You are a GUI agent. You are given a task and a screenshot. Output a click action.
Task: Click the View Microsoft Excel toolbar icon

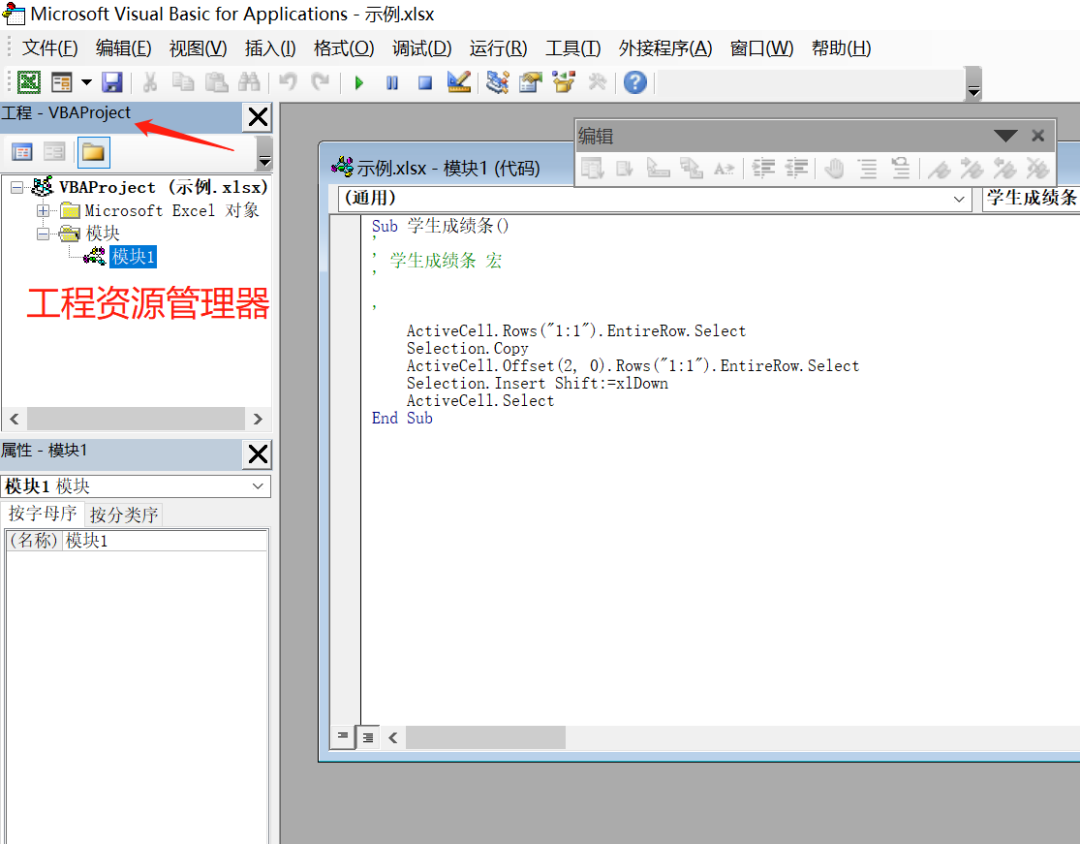click(x=29, y=83)
